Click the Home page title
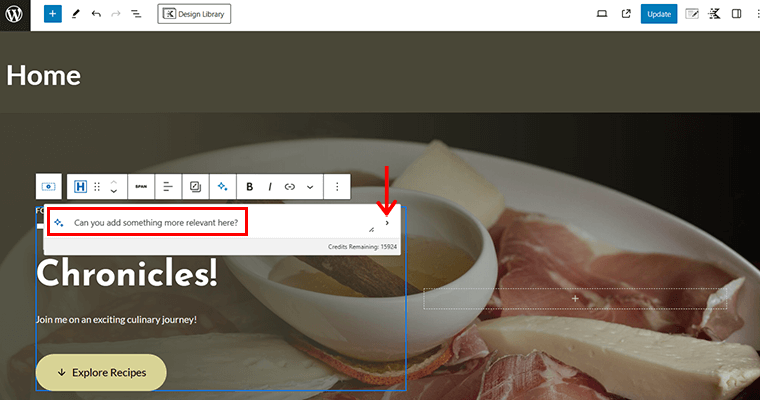Screen dimensions: 760x400 [44, 76]
